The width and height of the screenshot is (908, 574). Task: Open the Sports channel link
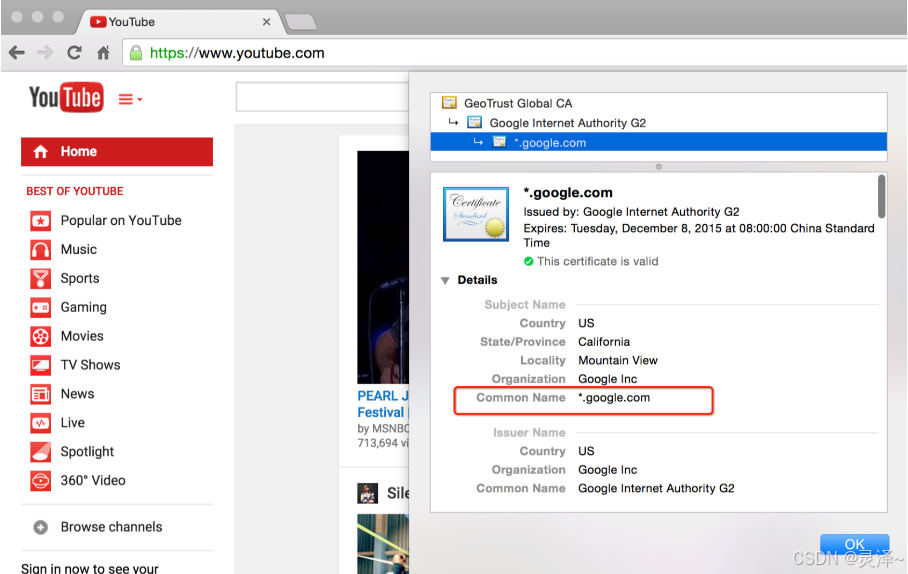point(80,279)
